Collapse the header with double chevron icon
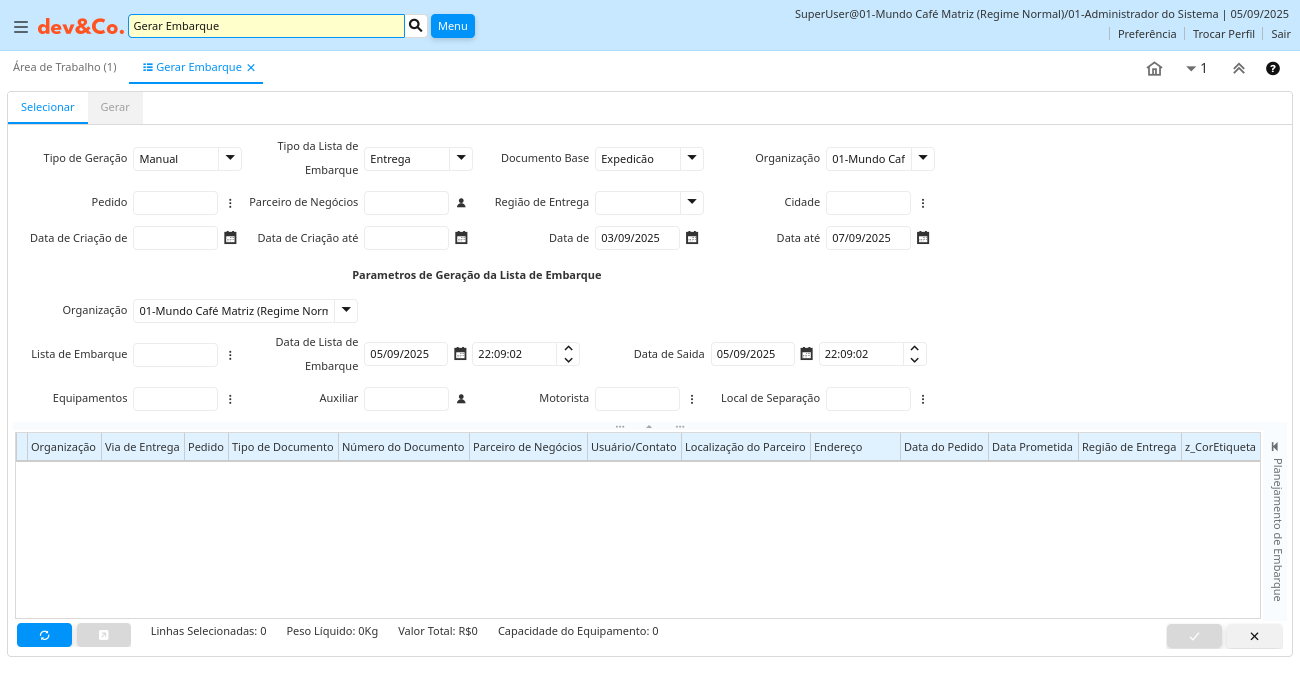The width and height of the screenshot is (1300, 674). (1239, 69)
